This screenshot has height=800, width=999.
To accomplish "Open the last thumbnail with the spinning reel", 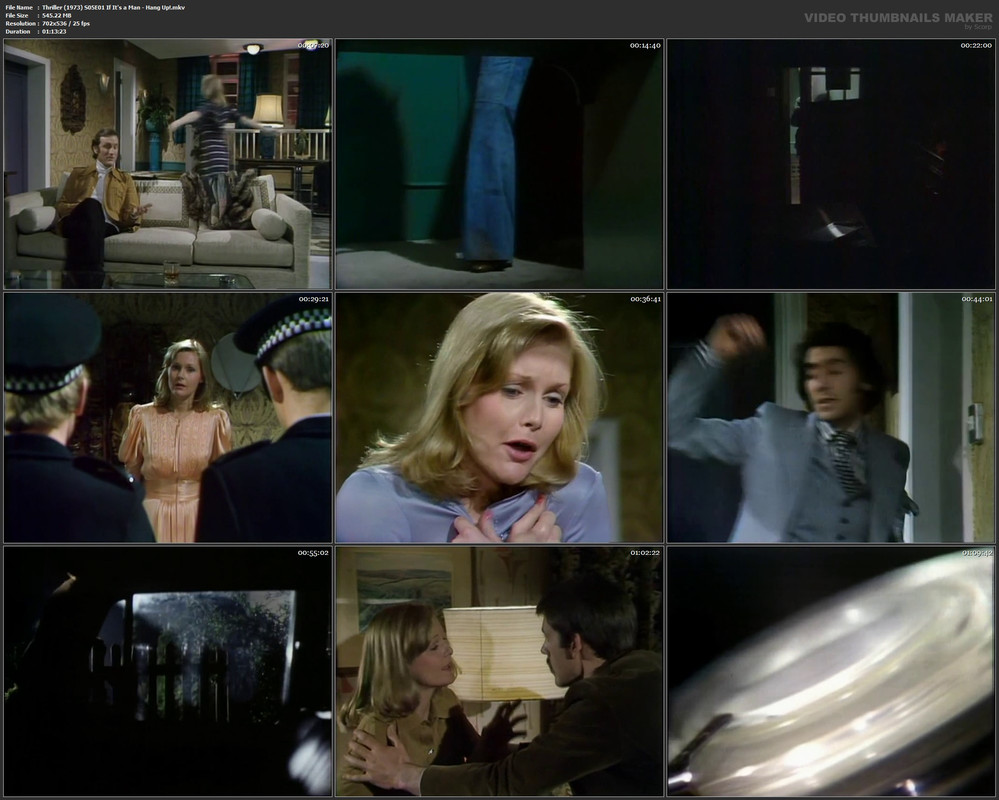I will coord(831,671).
